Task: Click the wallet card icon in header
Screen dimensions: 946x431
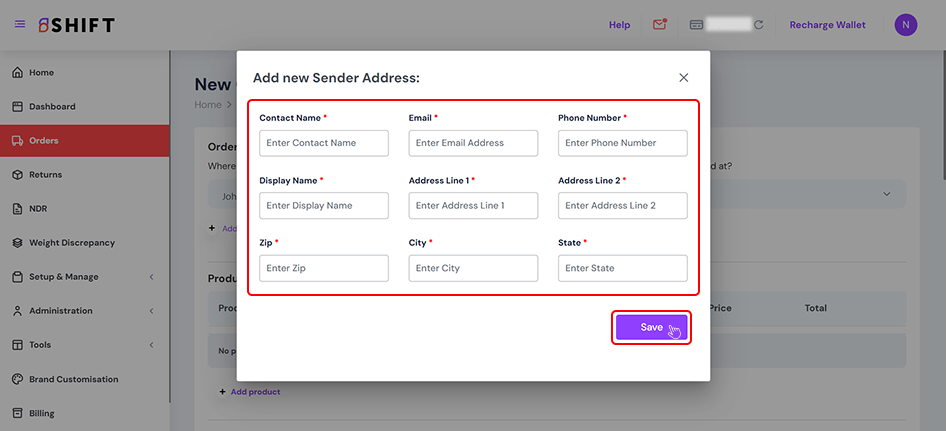Action: pos(697,25)
